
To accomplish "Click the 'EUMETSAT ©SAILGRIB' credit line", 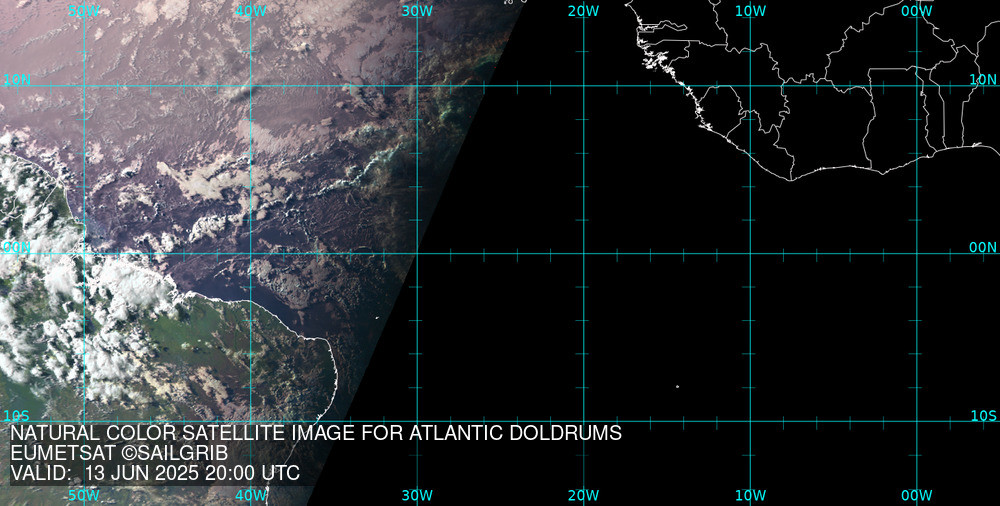I will point(119,454).
